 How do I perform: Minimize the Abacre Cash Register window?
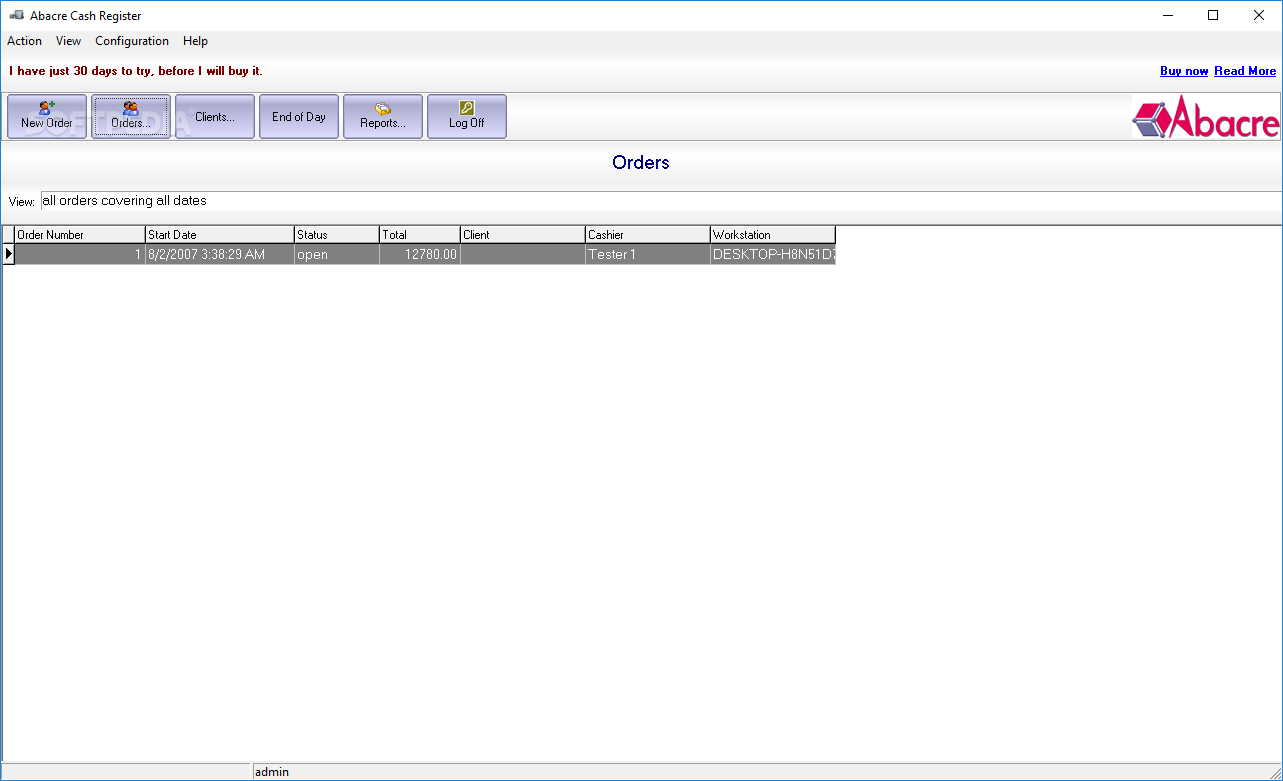(x=1167, y=15)
